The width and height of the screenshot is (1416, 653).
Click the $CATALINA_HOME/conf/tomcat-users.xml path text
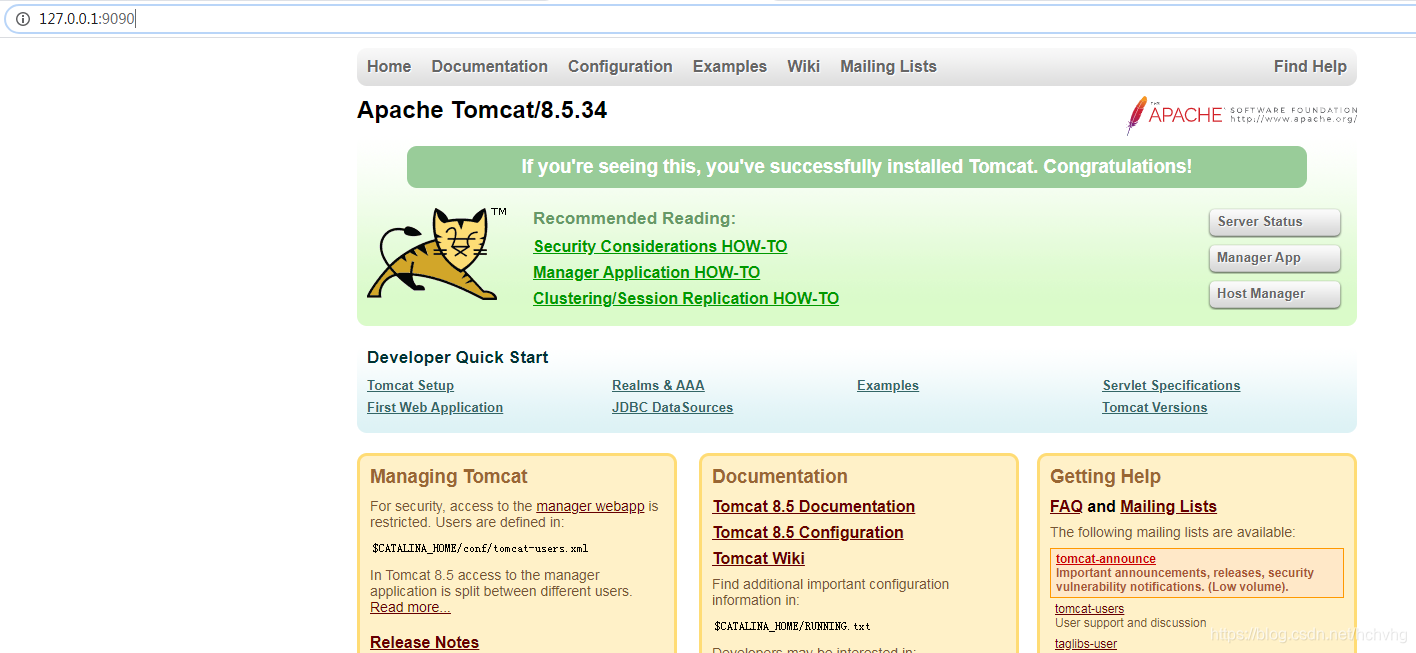coord(480,549)
